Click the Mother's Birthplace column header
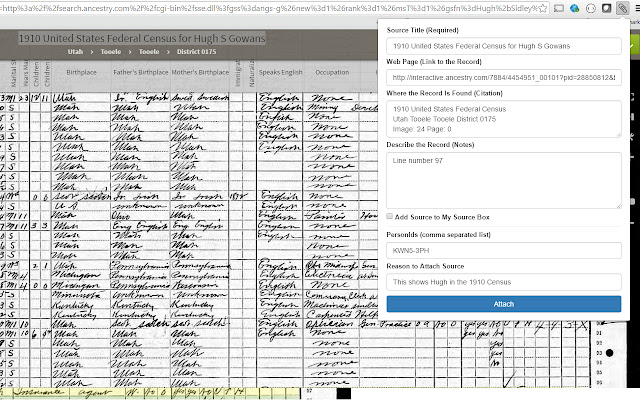This screenshot has height=400, width=640. [200, 72]
